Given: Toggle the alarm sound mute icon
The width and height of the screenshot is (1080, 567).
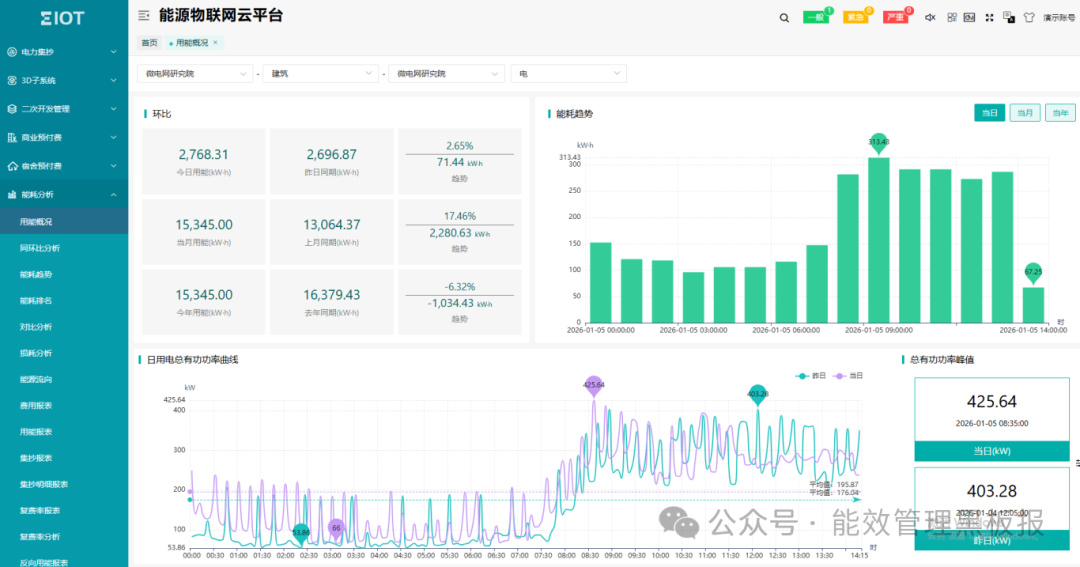Looking at the screenshot, I should (x=930, y=17).
